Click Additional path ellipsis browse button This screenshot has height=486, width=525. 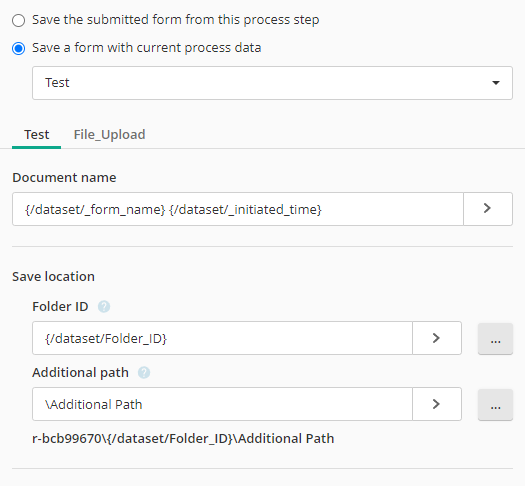495,404
